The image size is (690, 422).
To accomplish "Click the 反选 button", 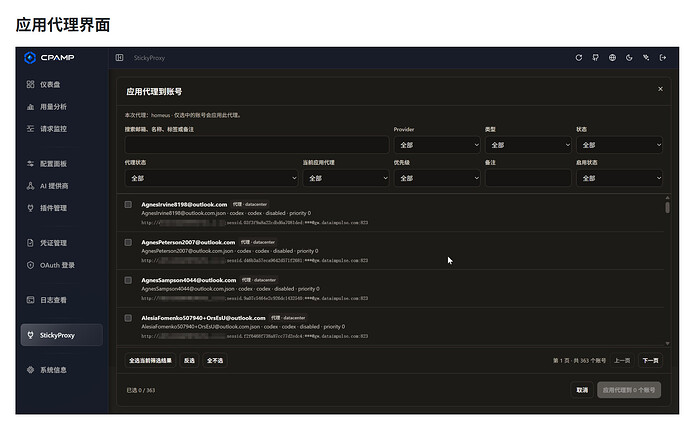I will (189, 360).
